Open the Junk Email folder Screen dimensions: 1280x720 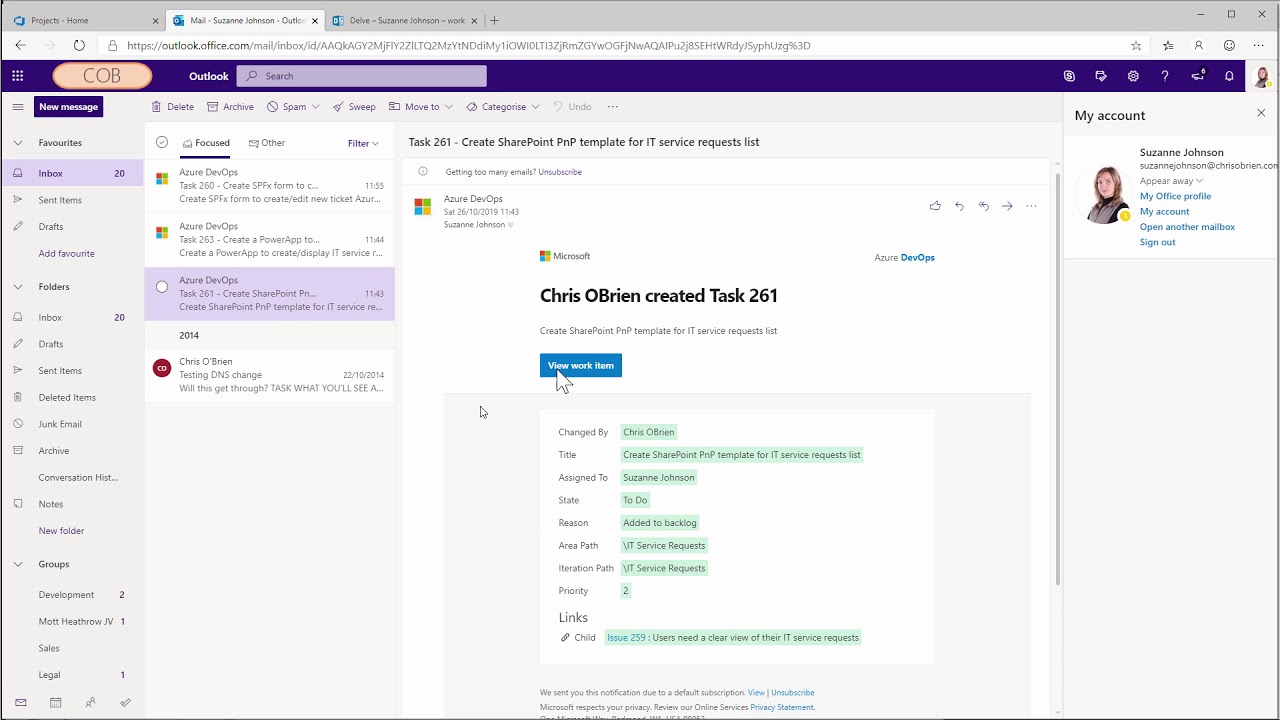(x=60, y=424)
